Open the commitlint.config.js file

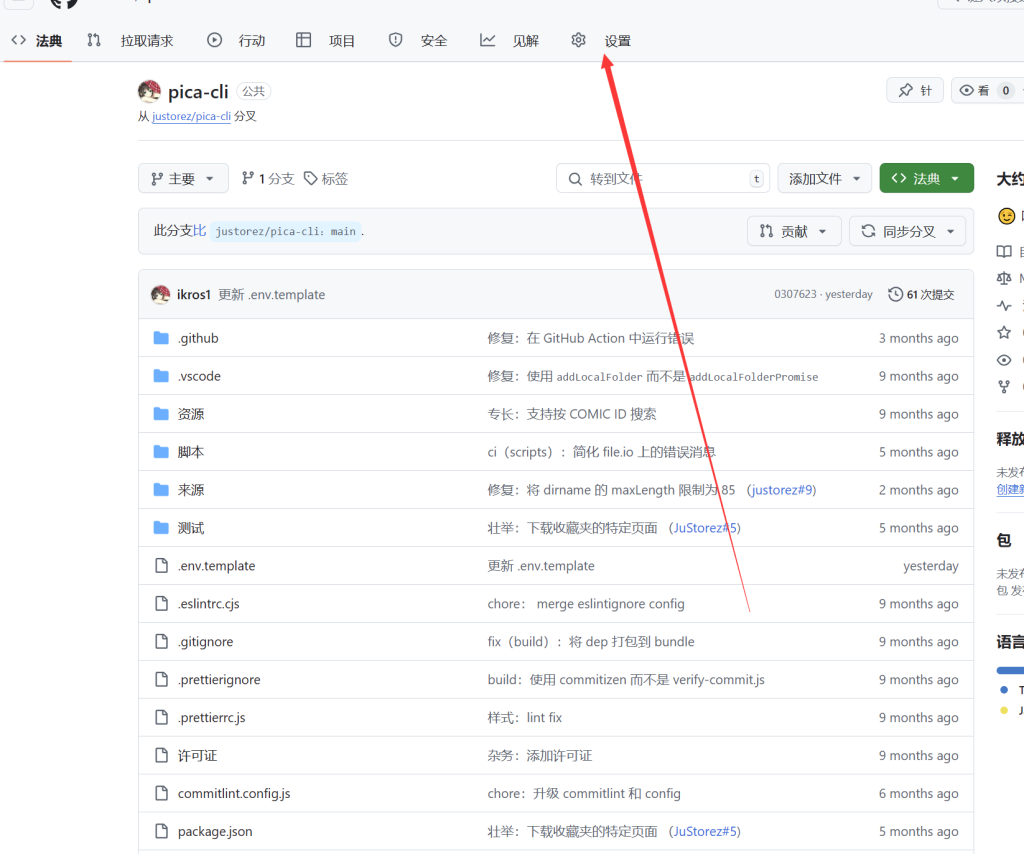click(234, 793)
